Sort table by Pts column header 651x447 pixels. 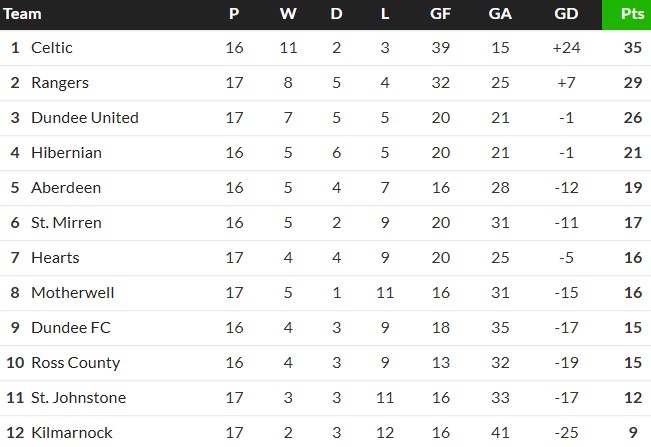click(632, 14)
